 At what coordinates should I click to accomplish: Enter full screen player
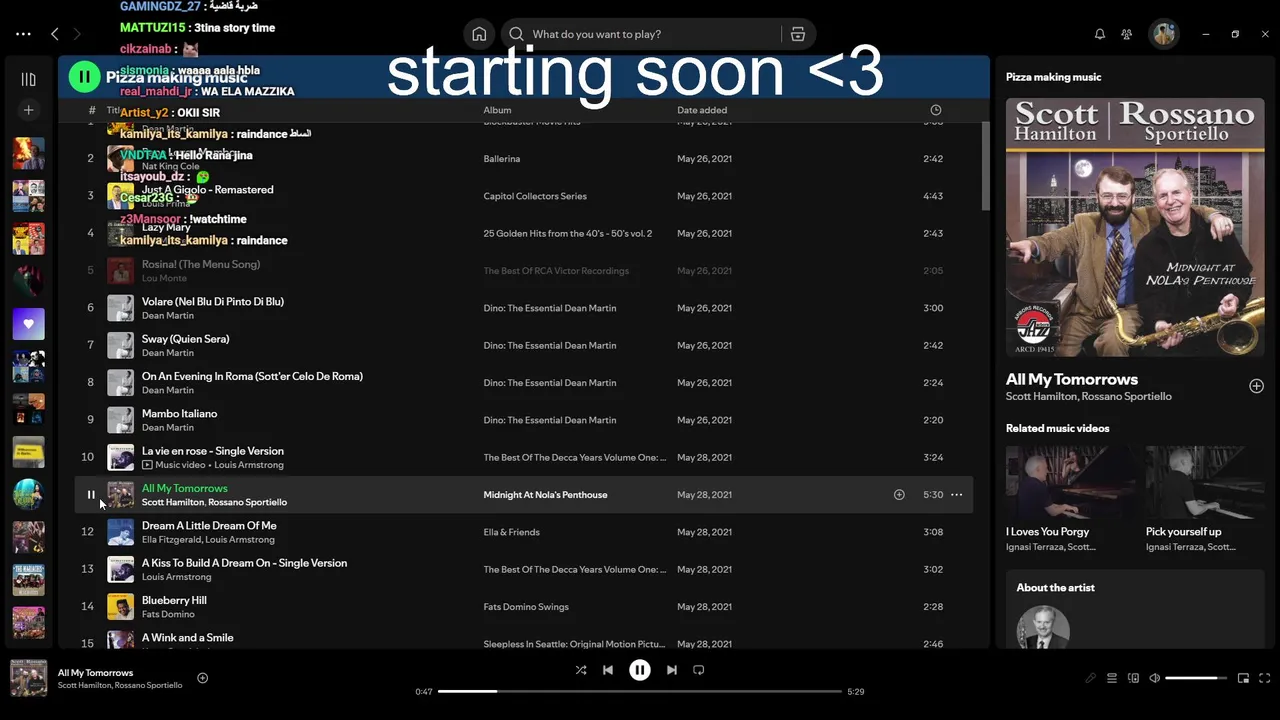(x=1265, y=678)
